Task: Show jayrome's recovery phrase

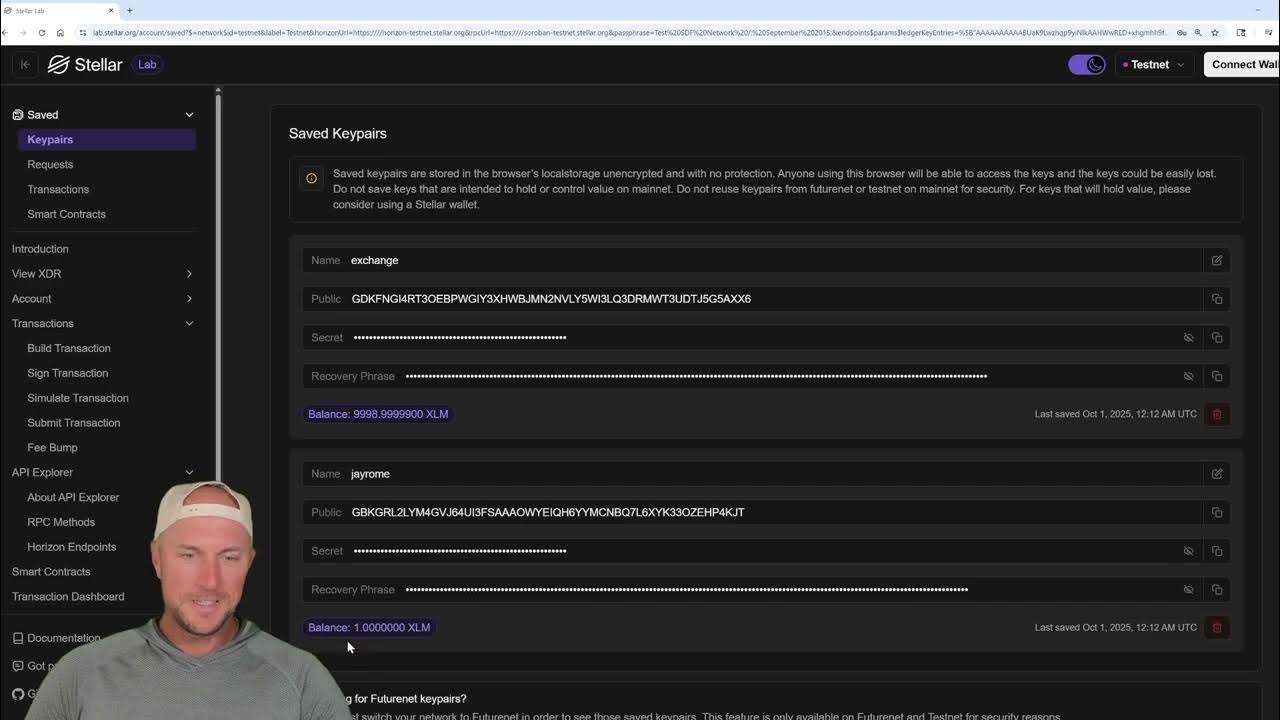Action: coord(1188,589)
